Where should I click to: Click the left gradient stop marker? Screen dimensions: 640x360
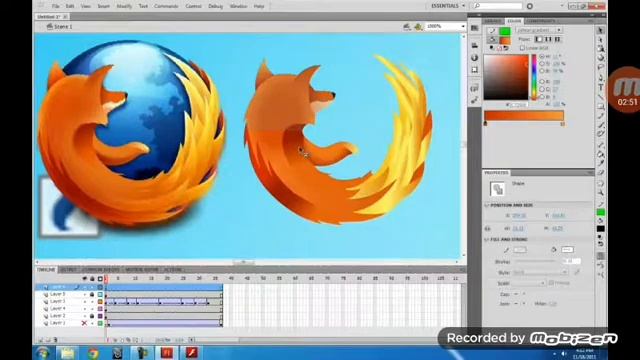point(485,123)
